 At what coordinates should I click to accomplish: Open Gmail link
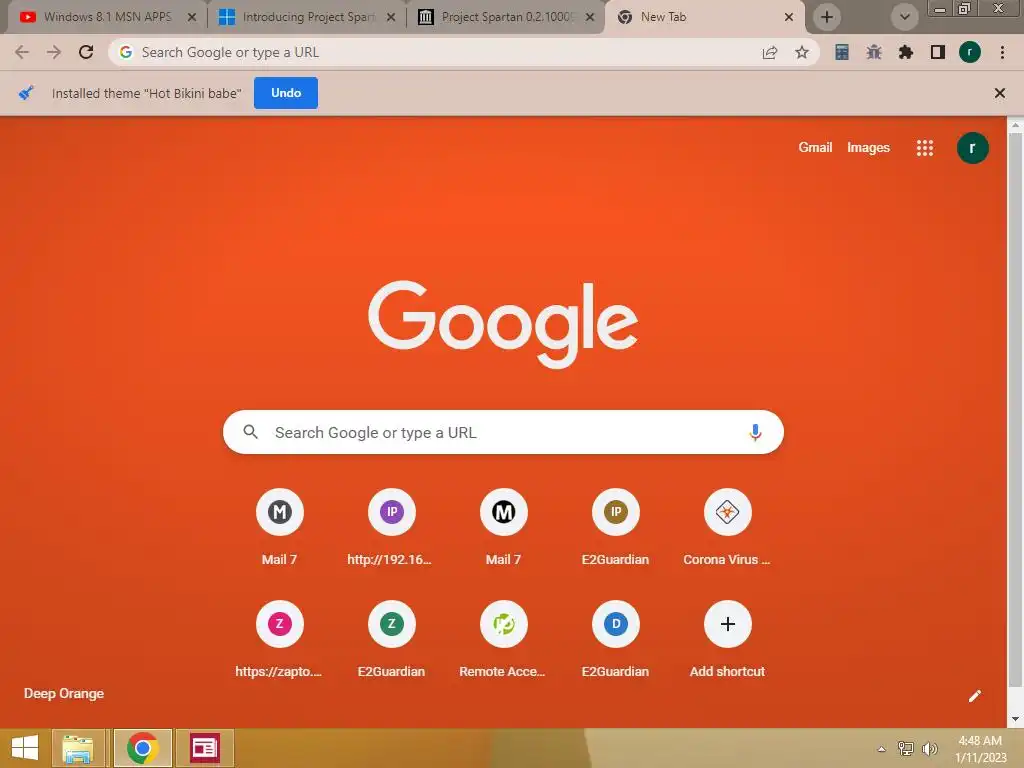coord(815,148)
